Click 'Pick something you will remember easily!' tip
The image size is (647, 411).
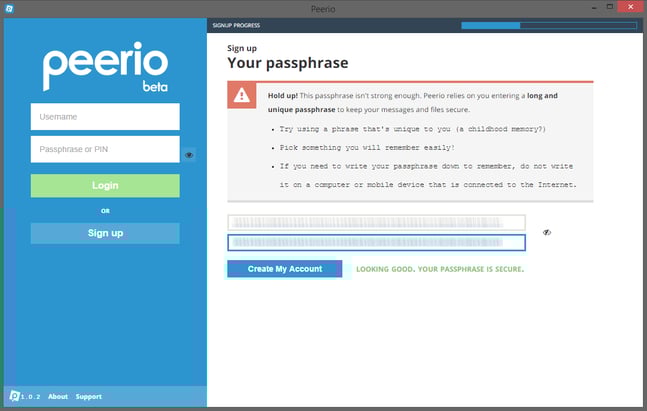click(x=367, y=148)
